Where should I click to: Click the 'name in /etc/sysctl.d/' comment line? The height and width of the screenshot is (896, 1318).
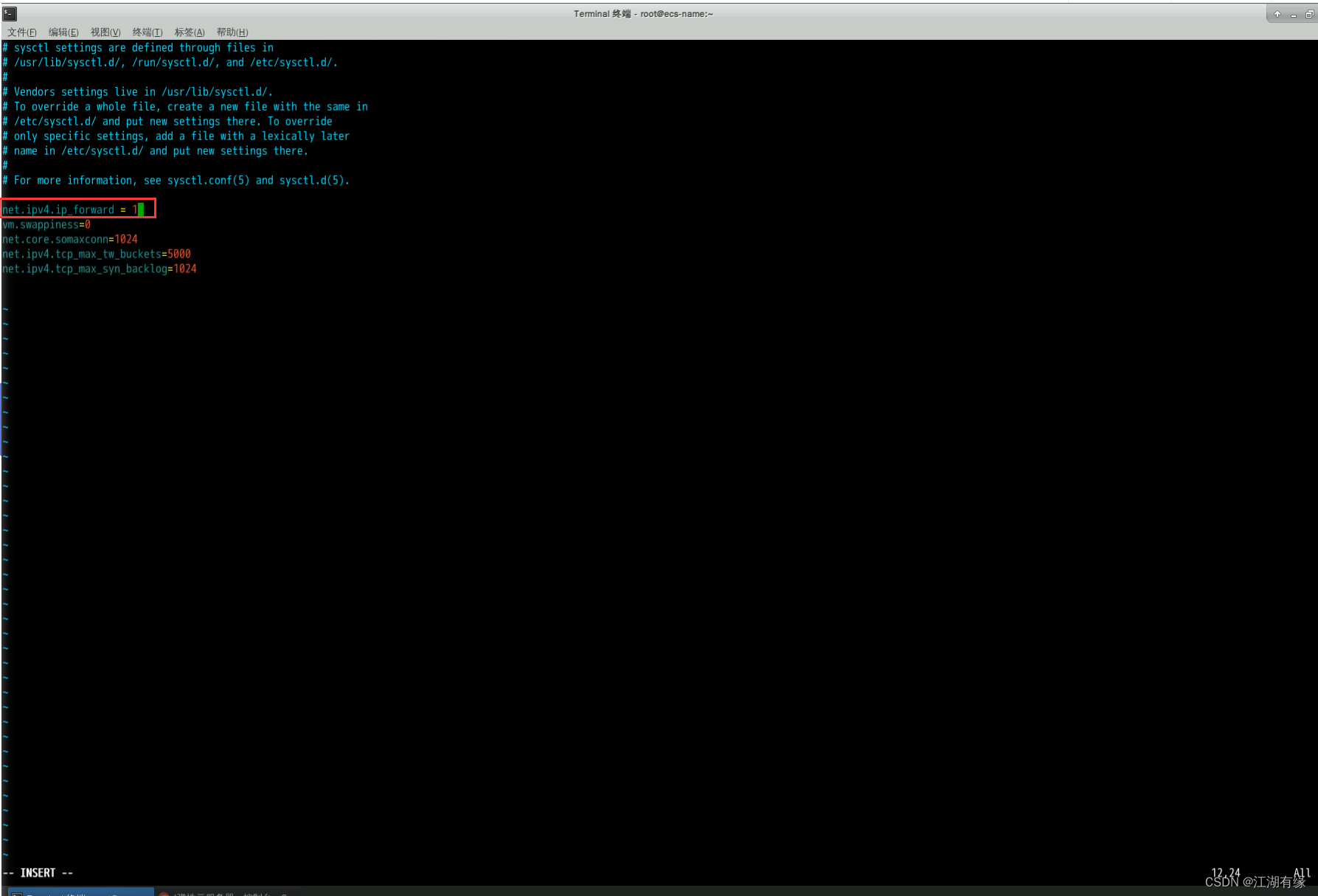(x=155, y=151)
